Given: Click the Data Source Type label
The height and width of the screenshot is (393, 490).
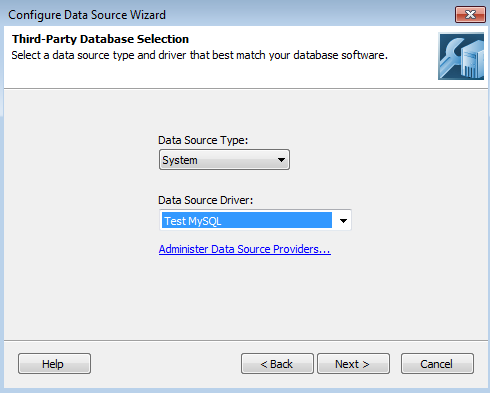Looking at the screenshot, I should coord(203,140).
